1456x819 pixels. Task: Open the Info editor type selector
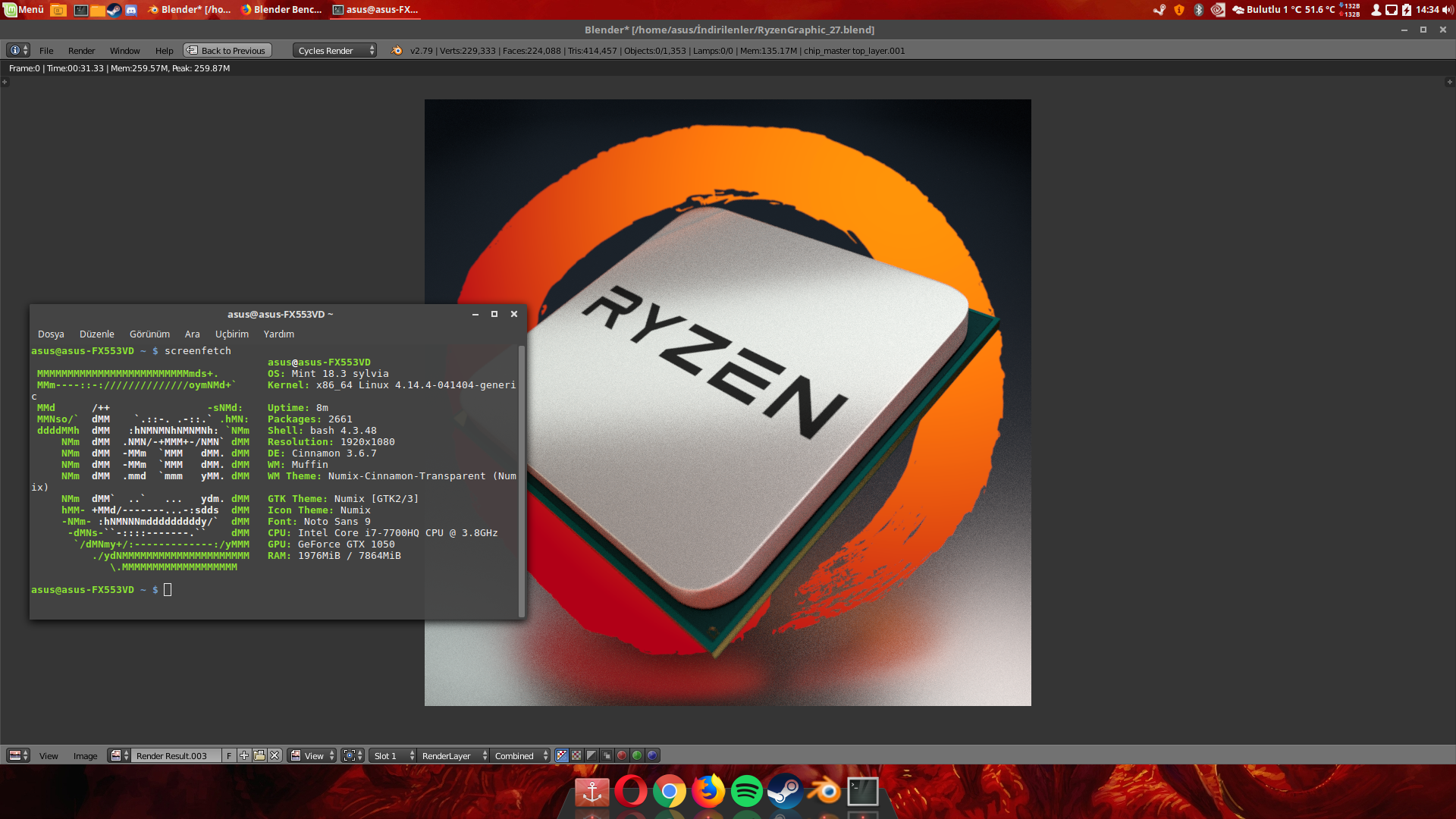pyautogui.click(x=17, y=51)
